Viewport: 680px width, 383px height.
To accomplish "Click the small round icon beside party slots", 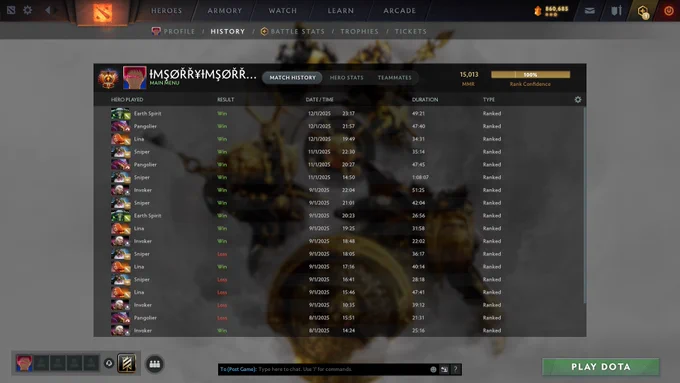I will [109, 363].
